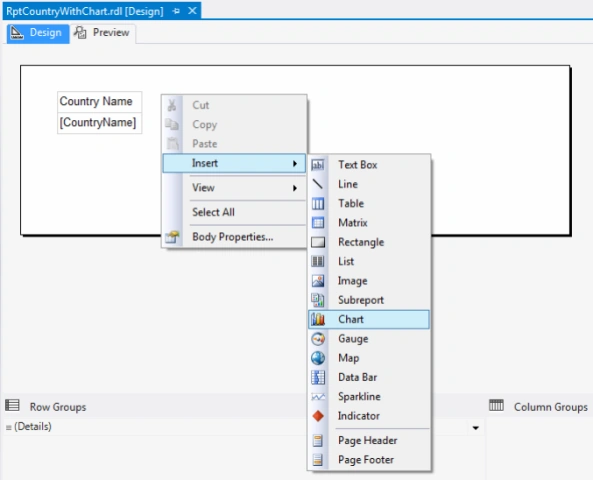
Task: Click the Gauge icon
Action: [318, 339]
